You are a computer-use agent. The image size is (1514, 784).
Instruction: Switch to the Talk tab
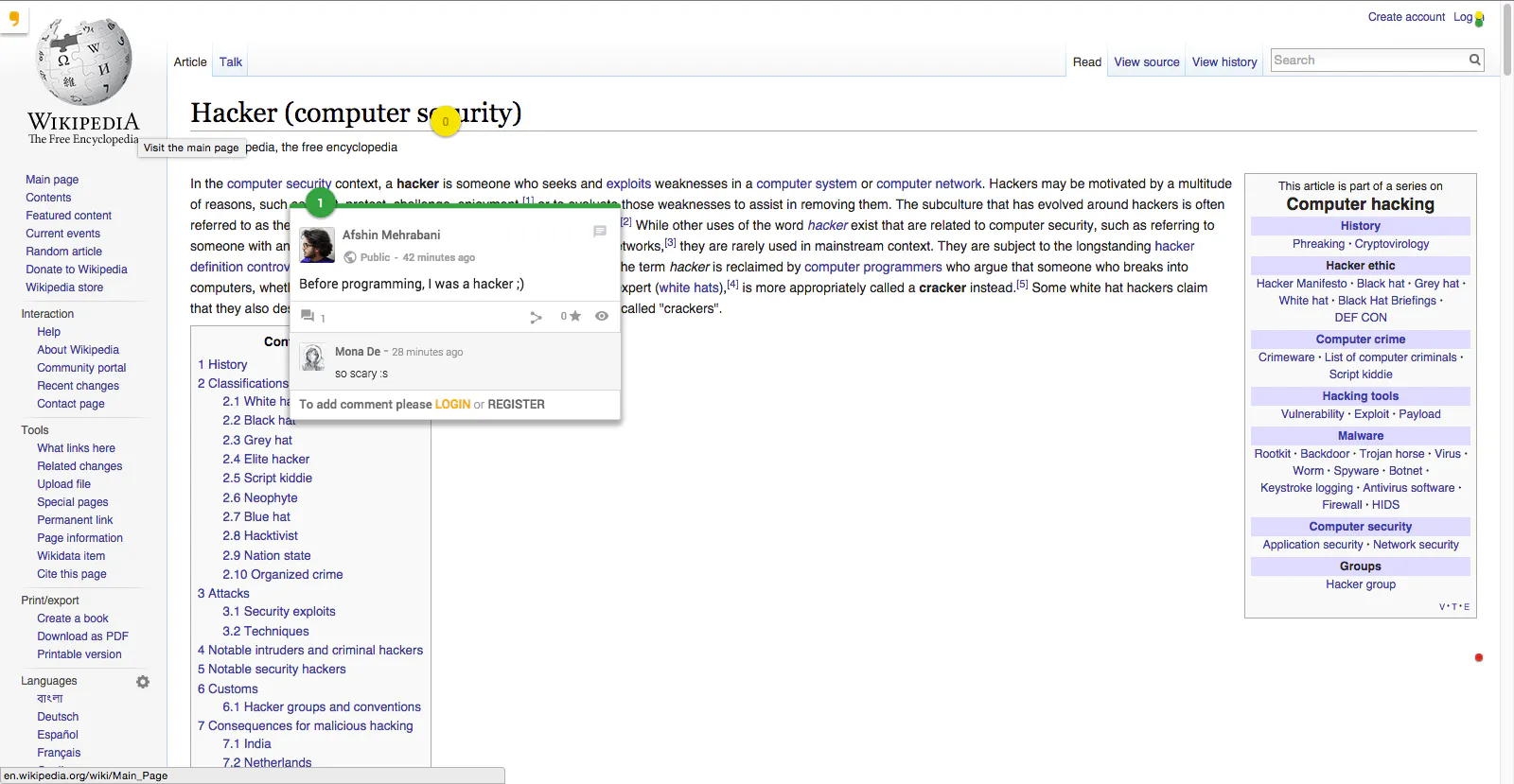231,62
